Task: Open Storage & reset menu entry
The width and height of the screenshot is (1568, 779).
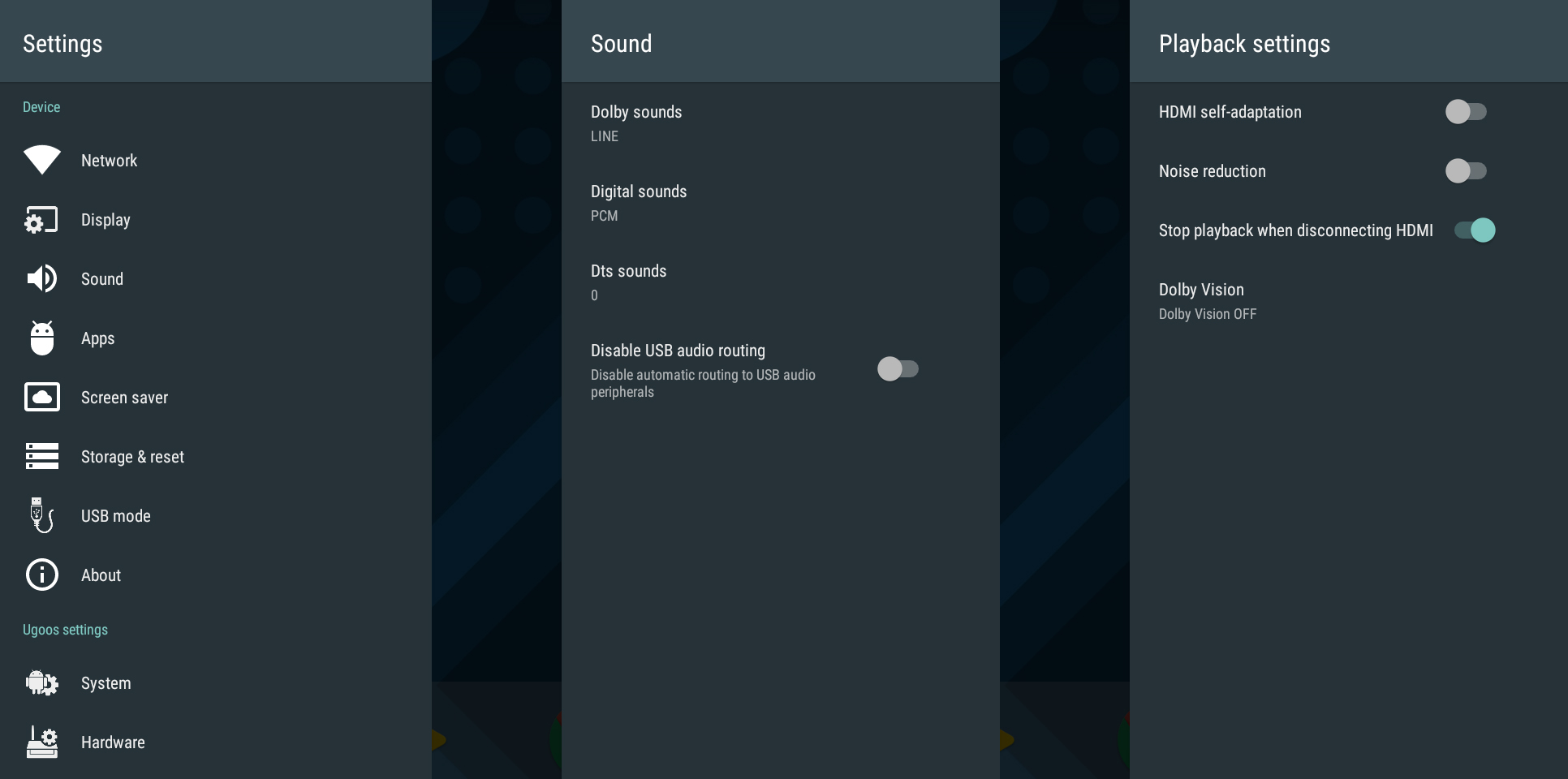Action: pyautogui.click(x=216, y=457)
